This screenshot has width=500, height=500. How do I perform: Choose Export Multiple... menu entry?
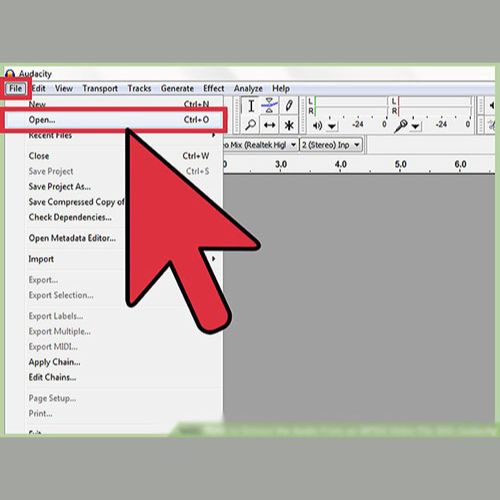[x=114, y=331]
